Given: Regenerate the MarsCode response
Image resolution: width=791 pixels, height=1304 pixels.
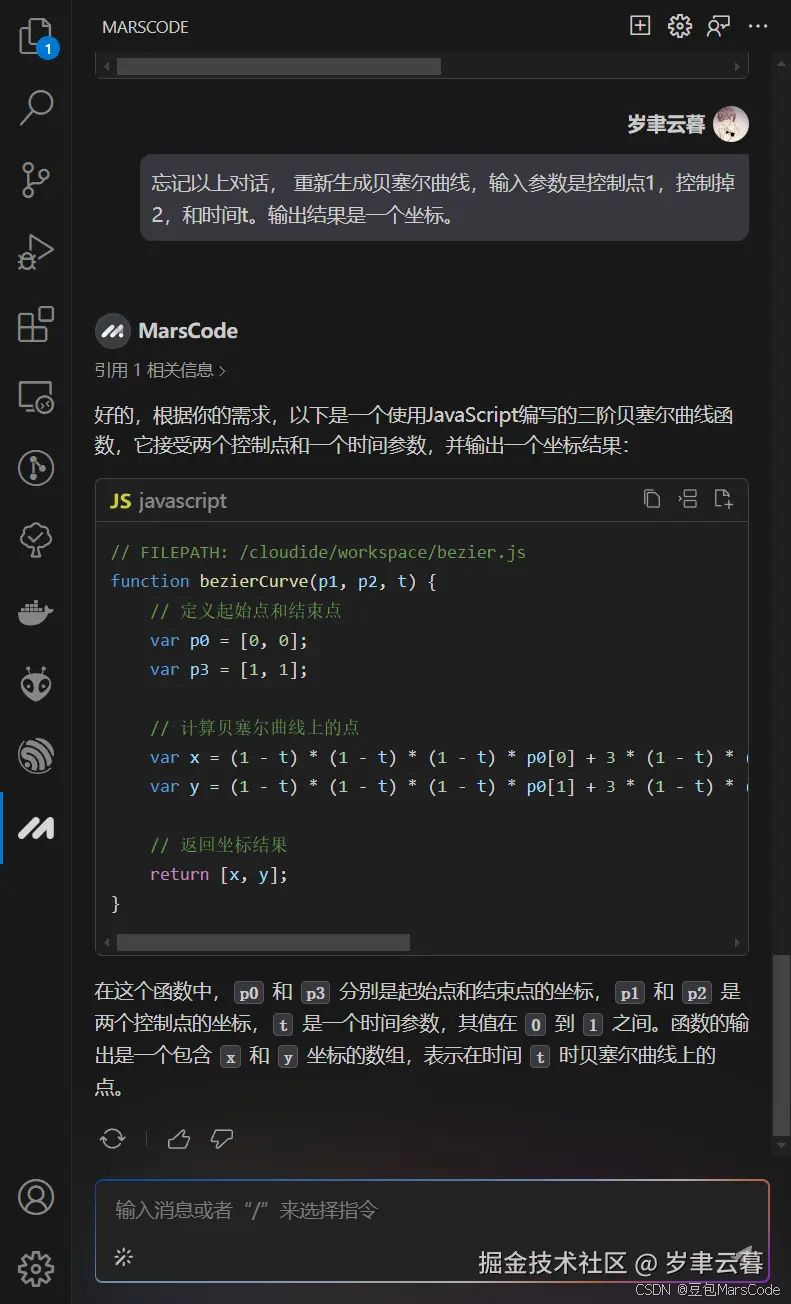Looking at the screenshot, I should [113, 1138].
